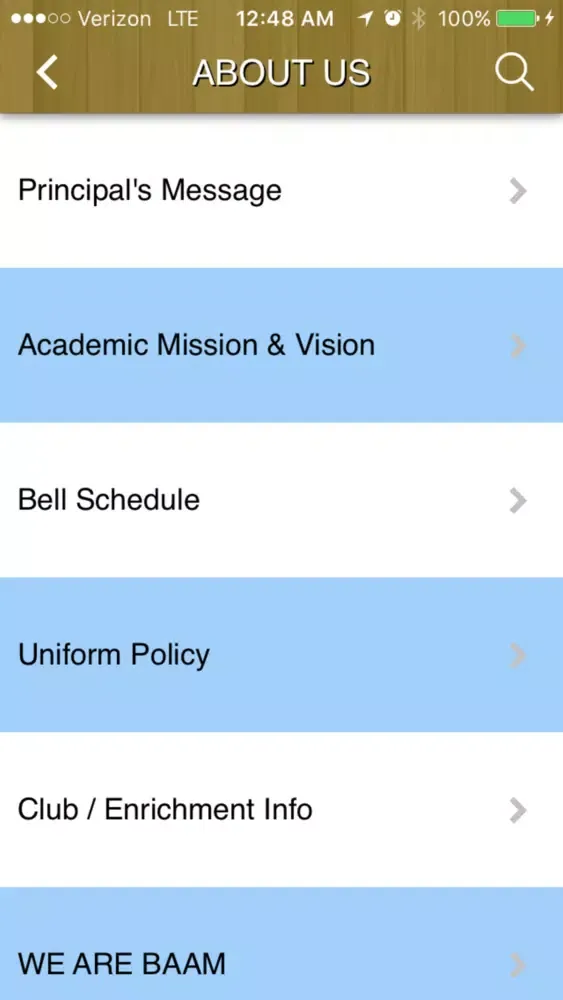Open the WE ARE BAAM entry
Image resolution: width=563 pixels, height=1000 pixels.
[x=281, y=944]
